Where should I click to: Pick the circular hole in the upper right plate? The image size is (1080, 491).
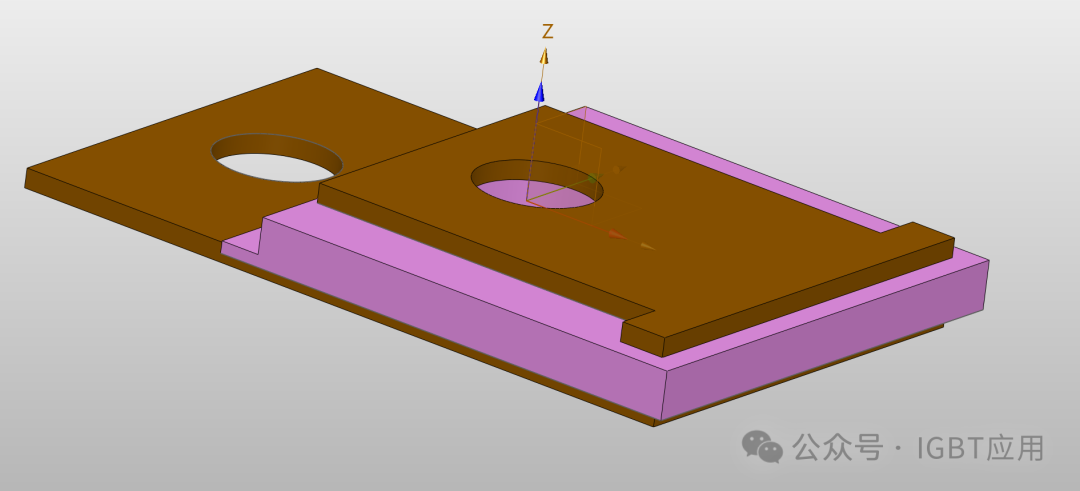click(x=537, y=184)
